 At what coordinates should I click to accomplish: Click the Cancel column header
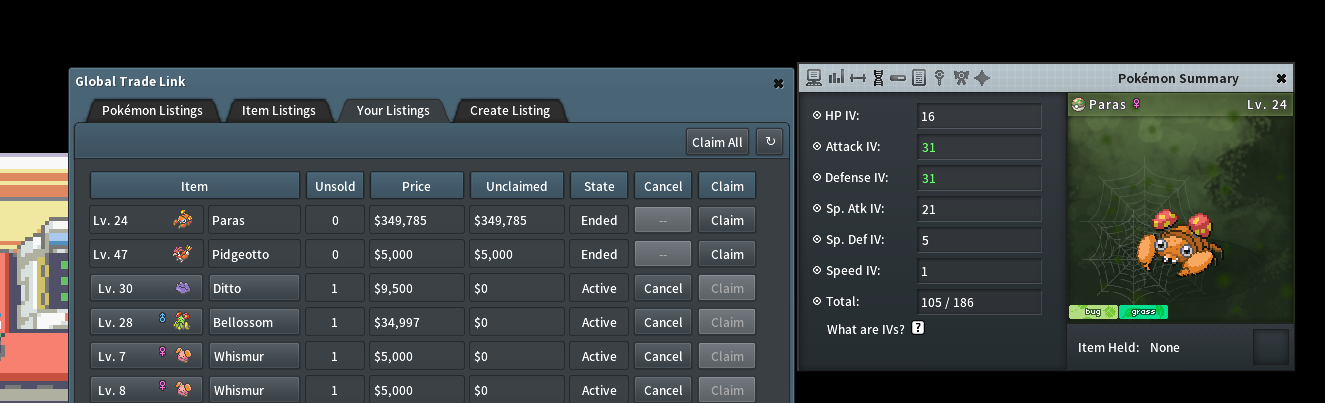click(x=663, y=186)
